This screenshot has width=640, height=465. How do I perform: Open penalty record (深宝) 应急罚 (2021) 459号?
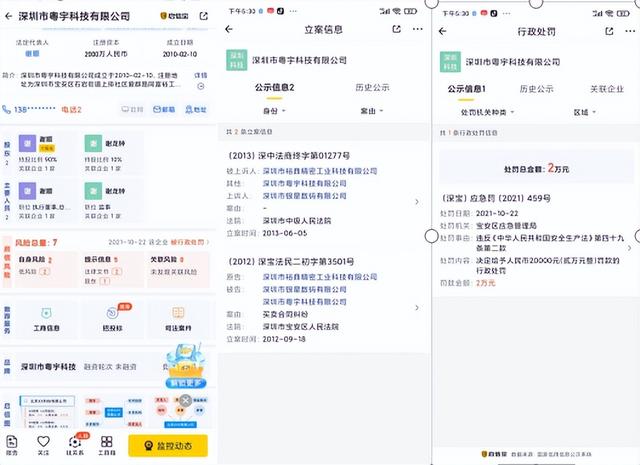[x=496, y=198]
